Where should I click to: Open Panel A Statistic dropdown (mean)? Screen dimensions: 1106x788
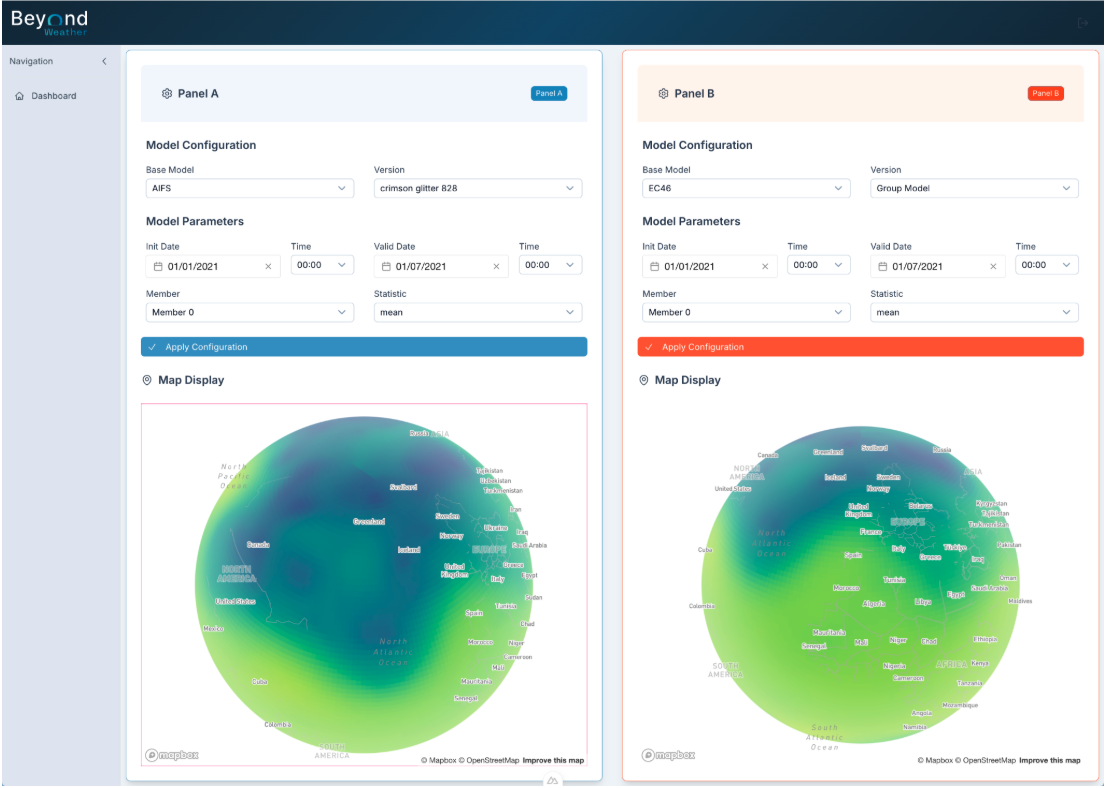[478, 313]
